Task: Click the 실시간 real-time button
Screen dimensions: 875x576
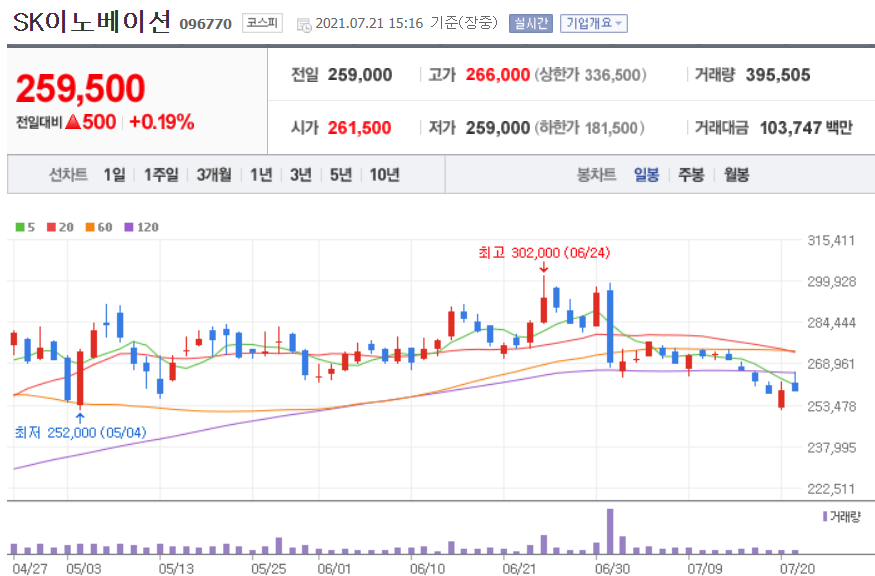Action: pyautogui.click(x=531, y=23)
